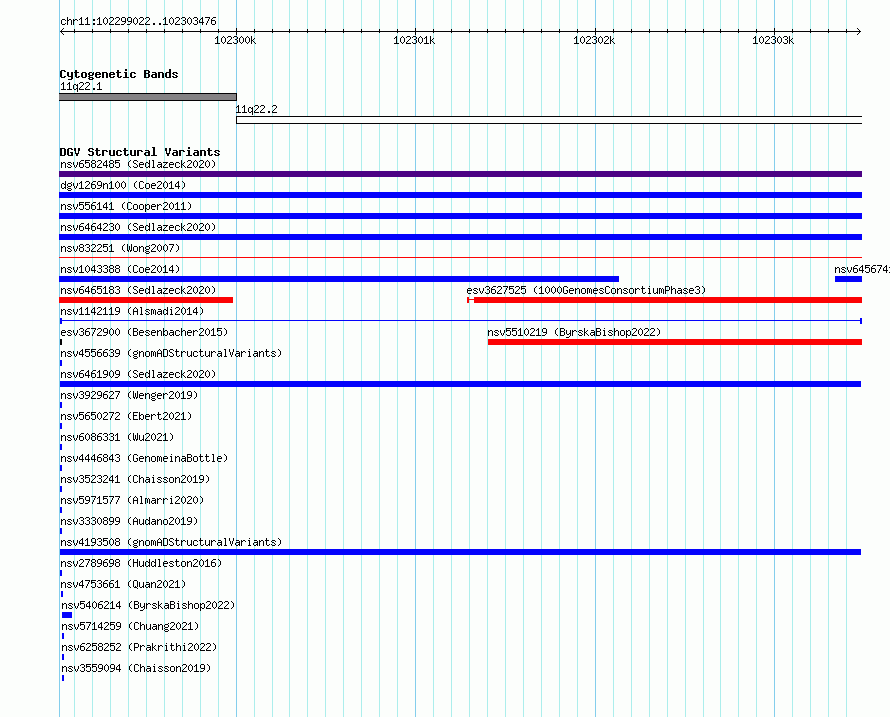Open the nsv6086331 (Wu2021) label
The height and width of the screenshot is (717, 890).
point(117,437)
